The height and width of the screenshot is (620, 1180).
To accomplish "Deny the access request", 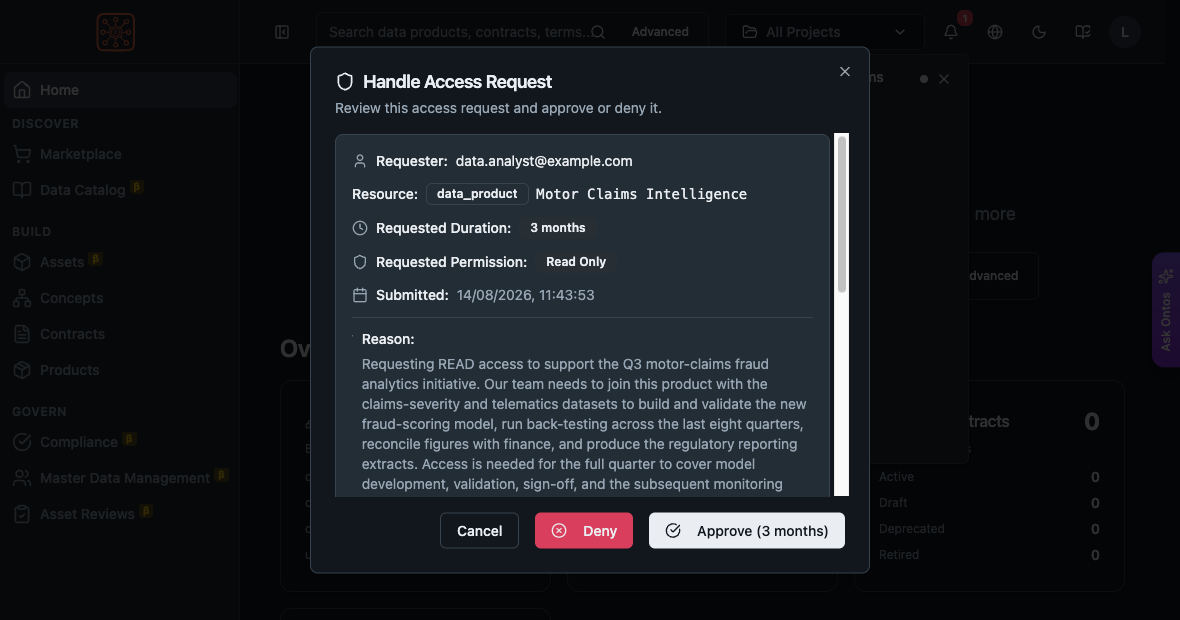I will (584, 530).
